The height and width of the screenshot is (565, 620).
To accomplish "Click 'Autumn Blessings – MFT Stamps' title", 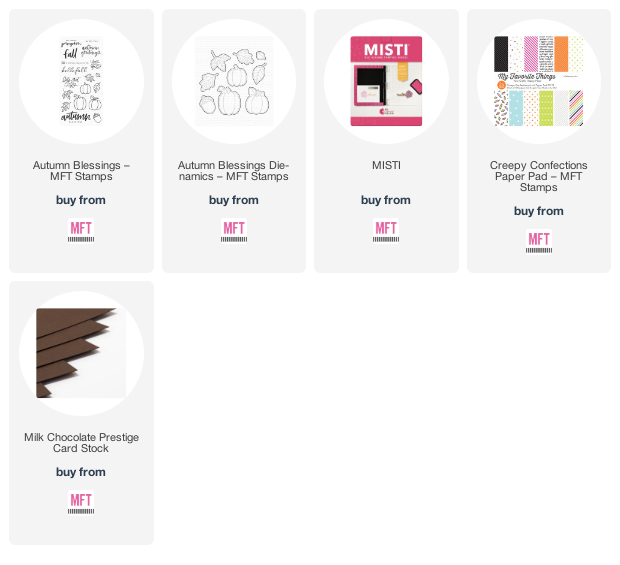I will 81,171.
